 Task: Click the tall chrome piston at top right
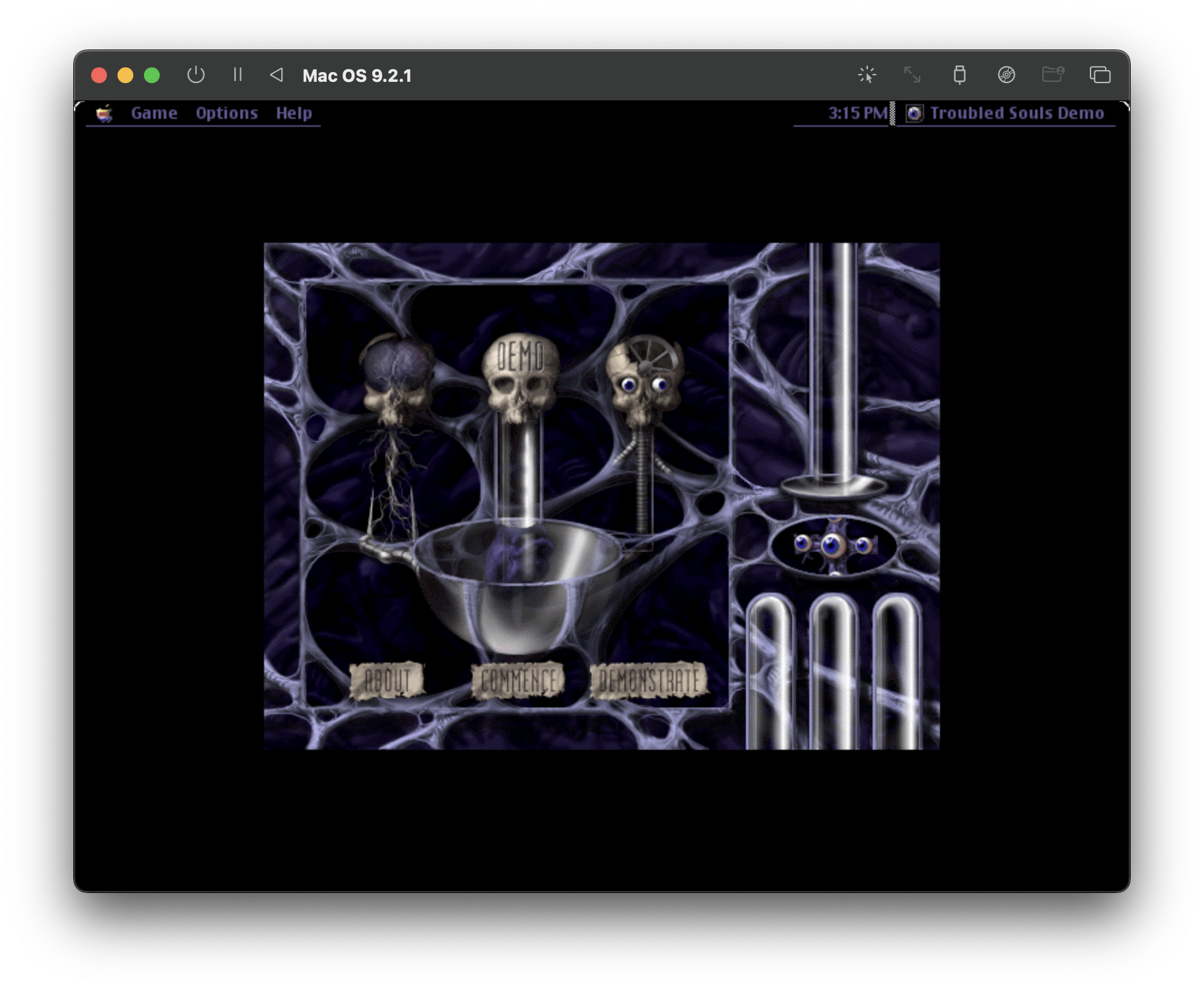pyautogui.click(x=834, y=370)
